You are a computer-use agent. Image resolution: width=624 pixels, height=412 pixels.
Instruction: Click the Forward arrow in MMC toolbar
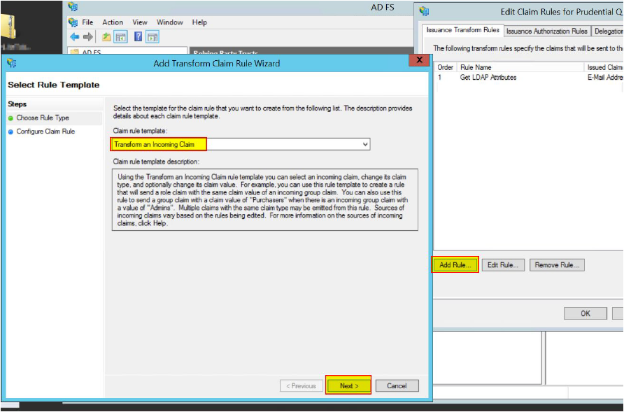click(87, 35)
